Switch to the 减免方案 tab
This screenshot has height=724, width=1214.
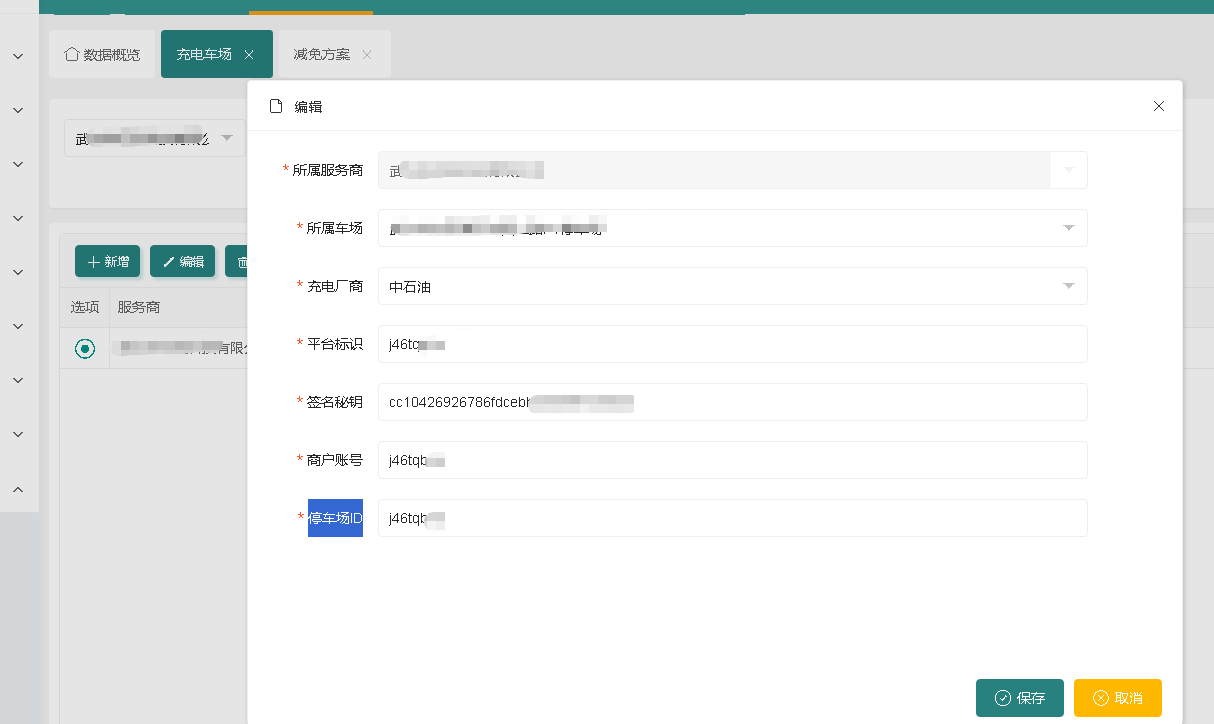tap(321, 55)
